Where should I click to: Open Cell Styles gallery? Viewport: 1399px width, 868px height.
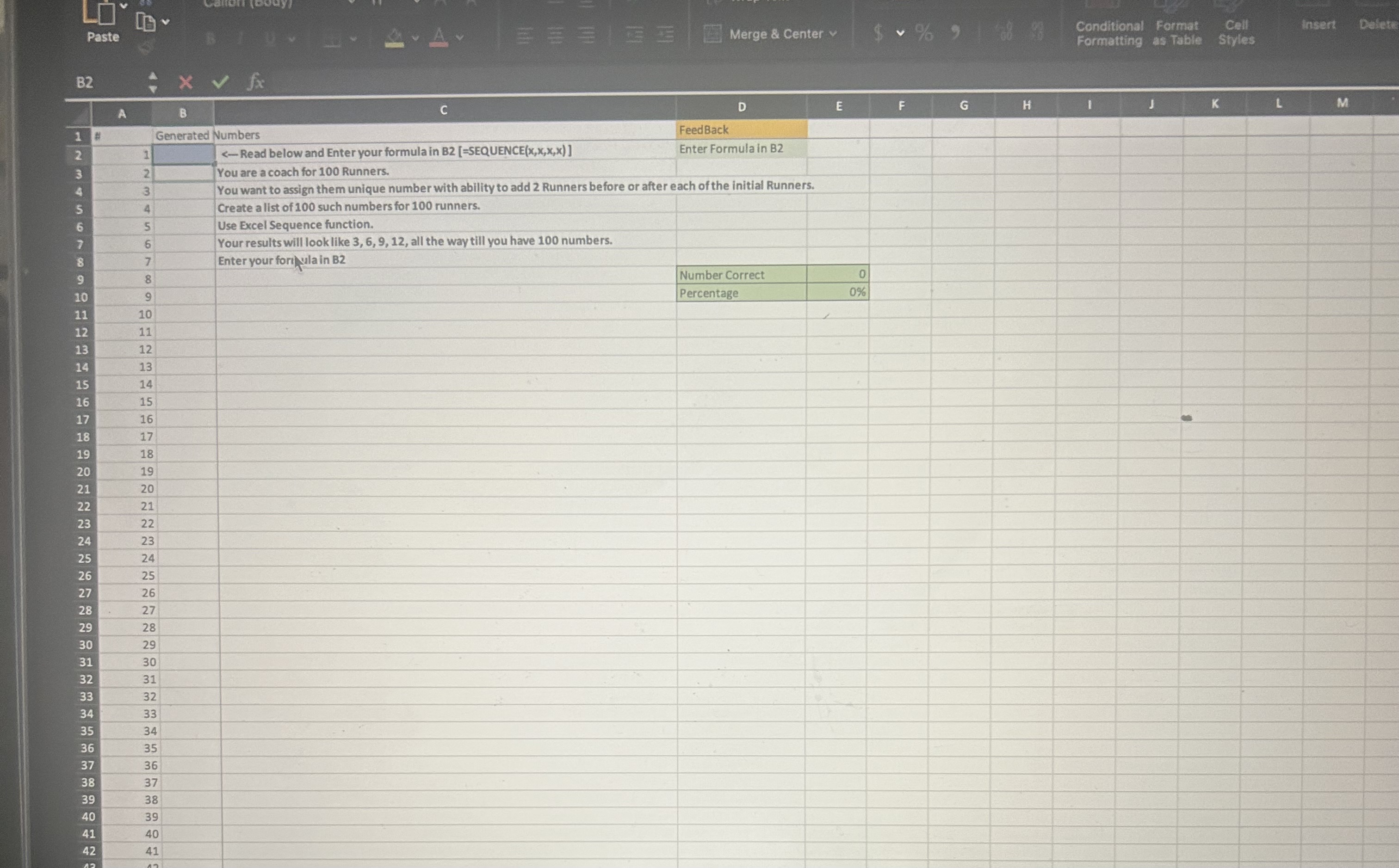pyautogui.click(x=1236, y=32)
